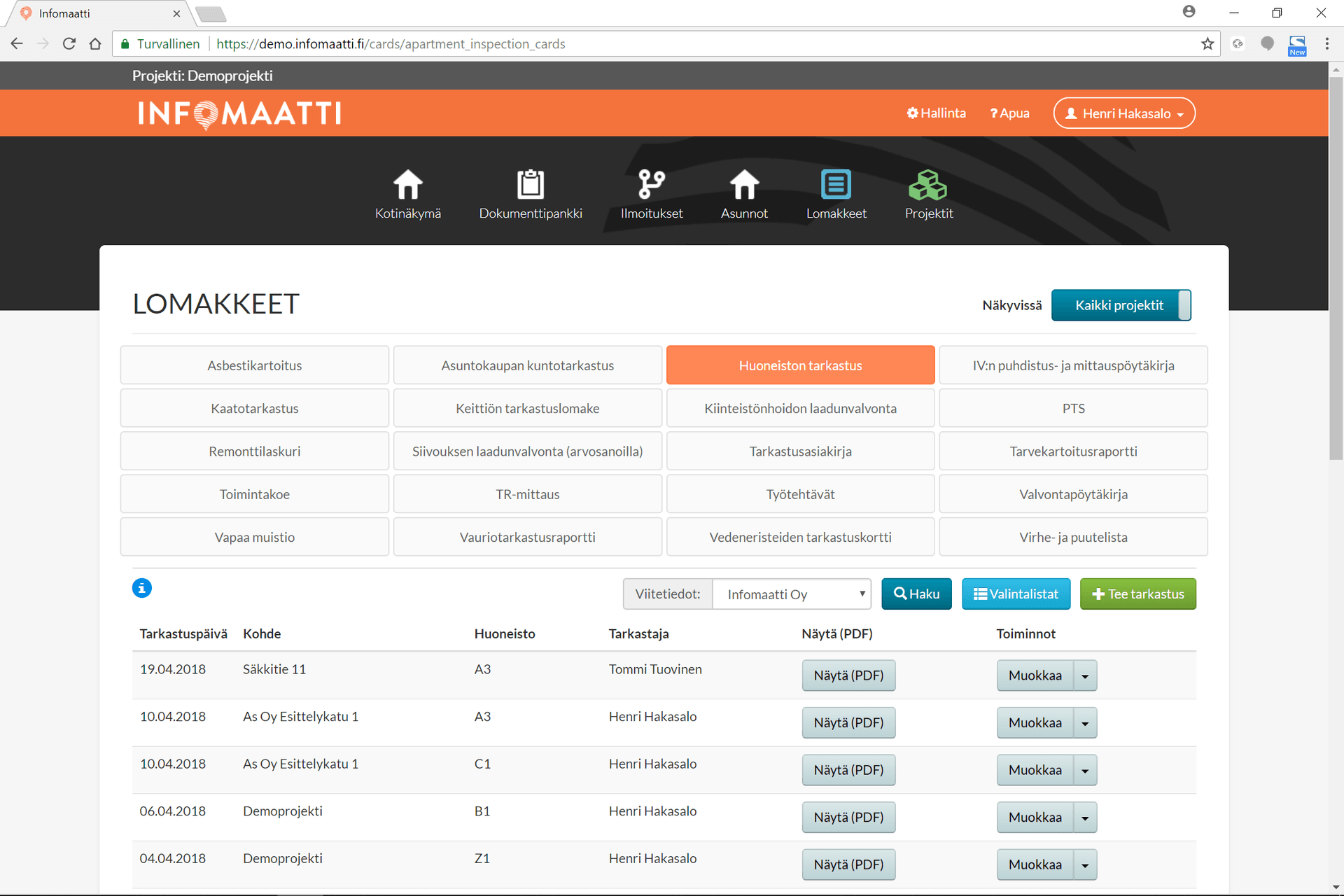Expand Muokkaa arrow for C1 row
This screenshot has height=896, width=1344.
pyautogui.click(x=1085, y=770)
